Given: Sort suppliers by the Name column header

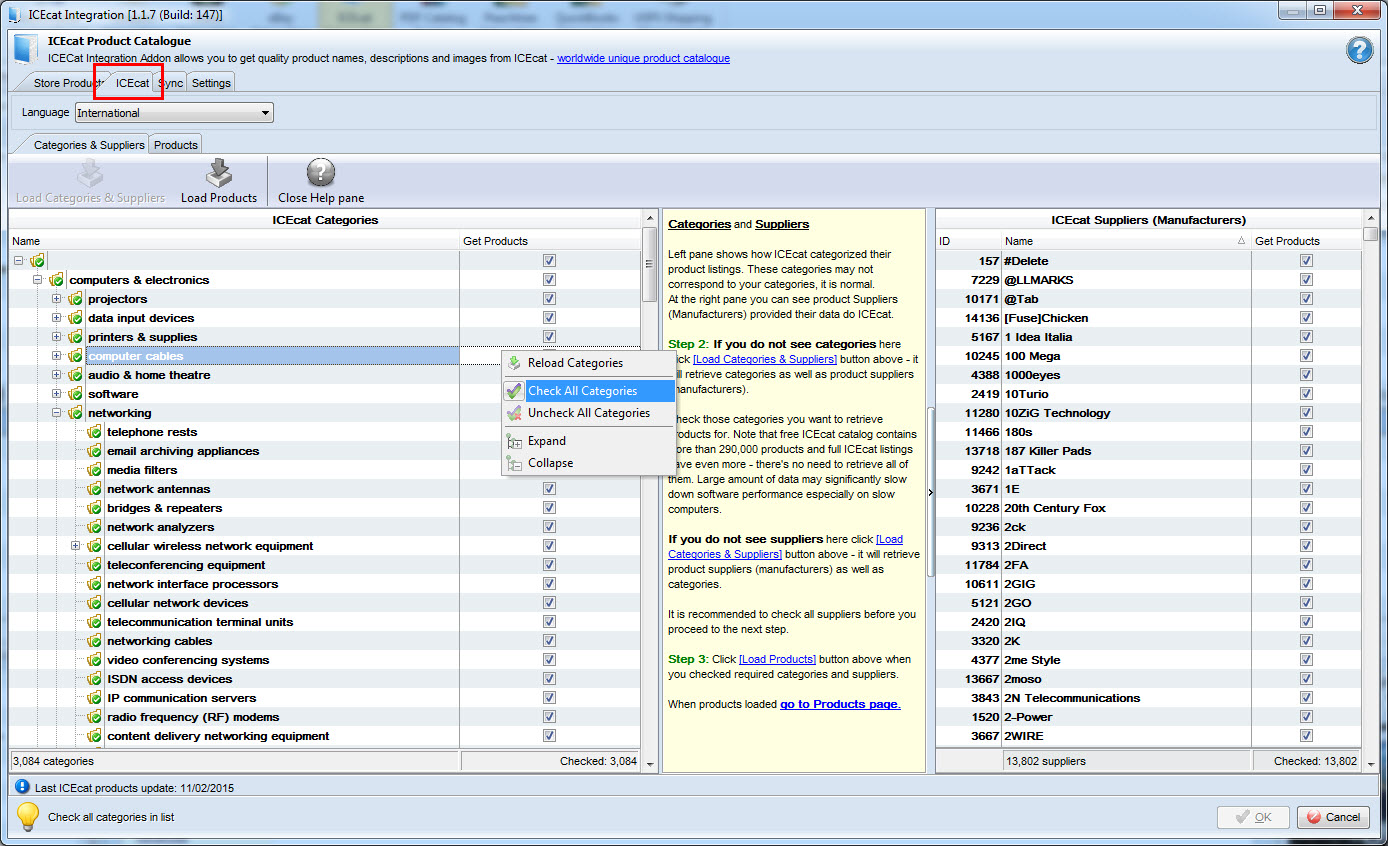Looking at the screenshot, I should [1126, 241].
